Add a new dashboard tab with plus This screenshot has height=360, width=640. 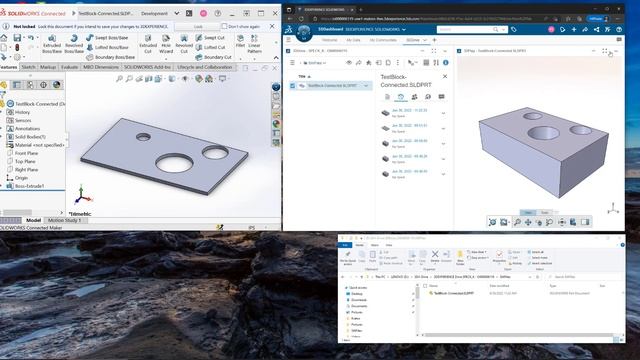click(434, 40)
